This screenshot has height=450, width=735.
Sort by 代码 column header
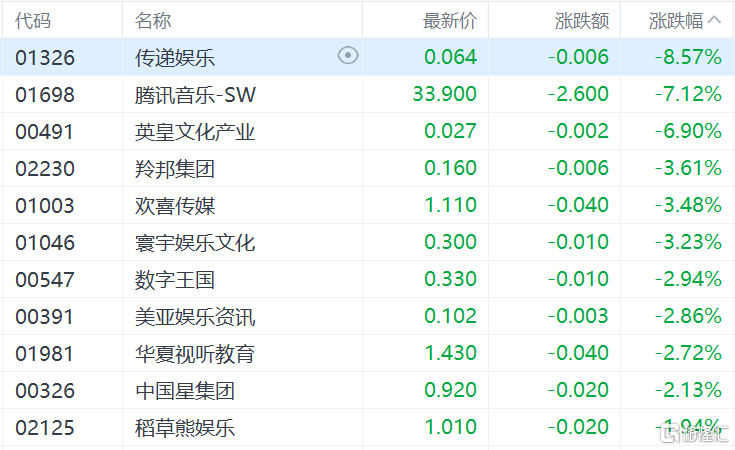pyautogui.click(x=33, y=21)
